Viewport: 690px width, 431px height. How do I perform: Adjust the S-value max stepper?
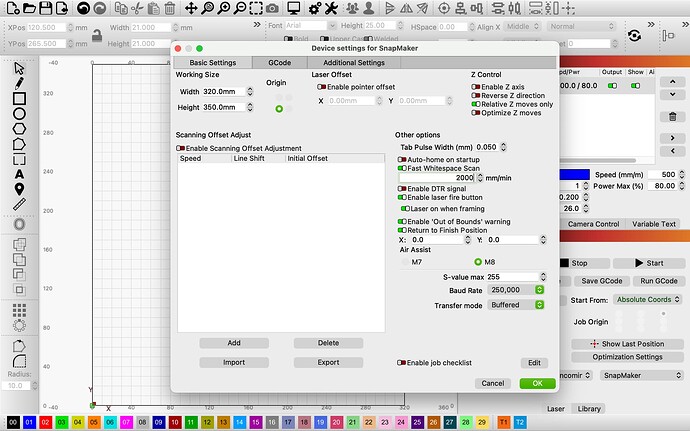543,277
